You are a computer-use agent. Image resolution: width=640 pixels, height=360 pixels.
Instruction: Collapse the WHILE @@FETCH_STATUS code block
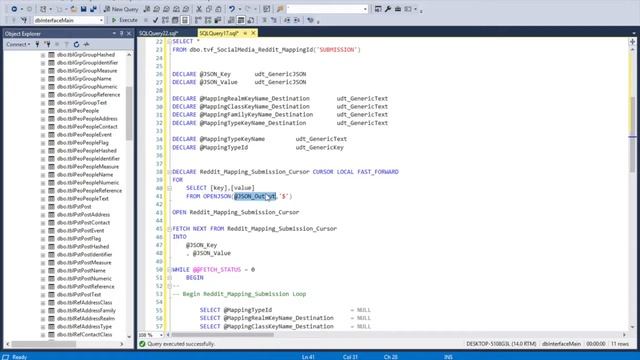pos(169,270)
